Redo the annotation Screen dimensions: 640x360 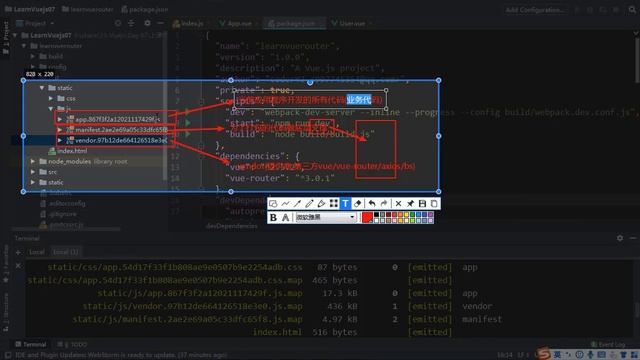click(x=384, y=204)
